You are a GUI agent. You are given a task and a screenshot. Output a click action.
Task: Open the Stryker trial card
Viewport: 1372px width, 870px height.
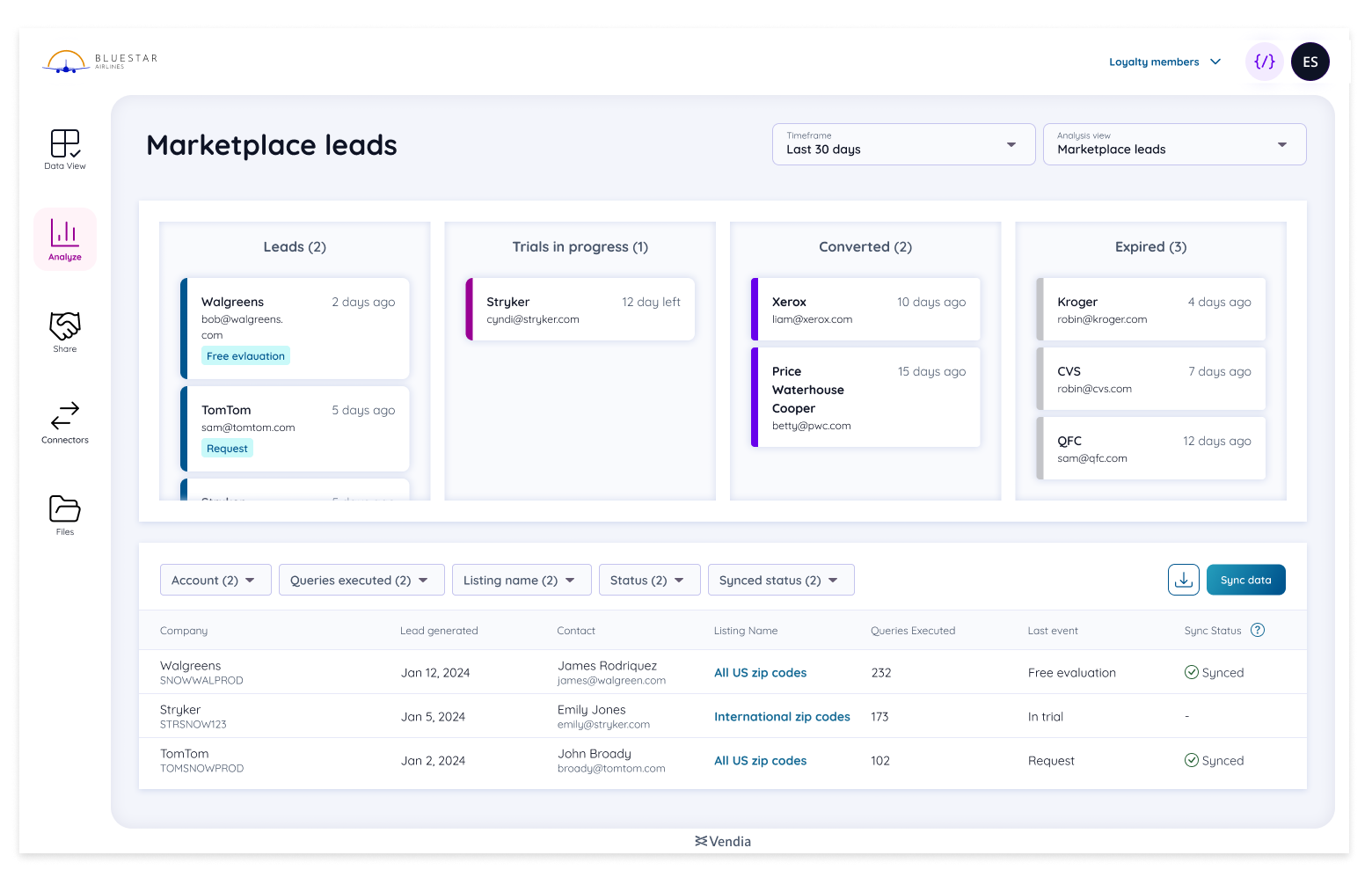[580, 309]
